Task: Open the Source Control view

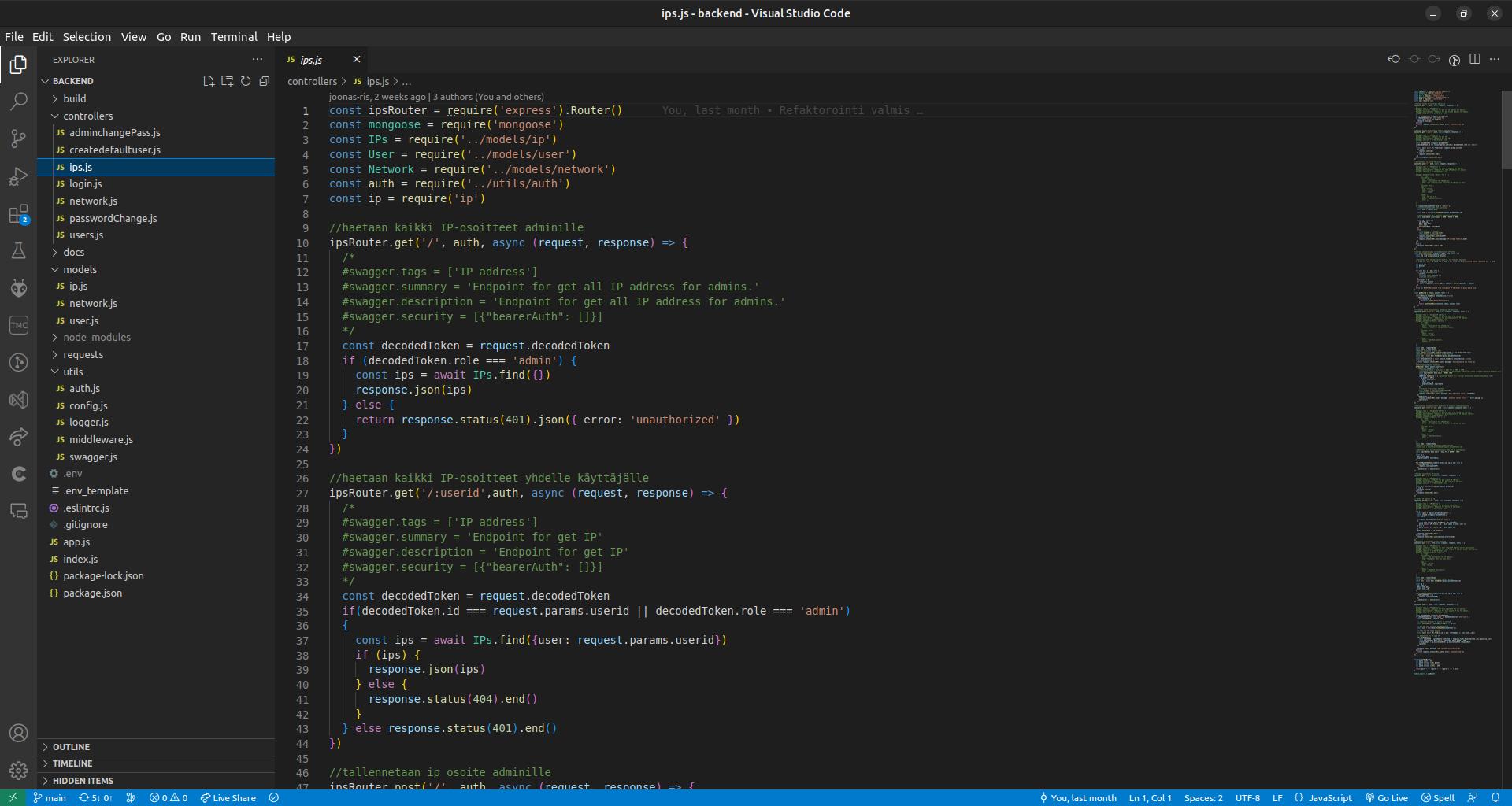Action: point(18,139)
